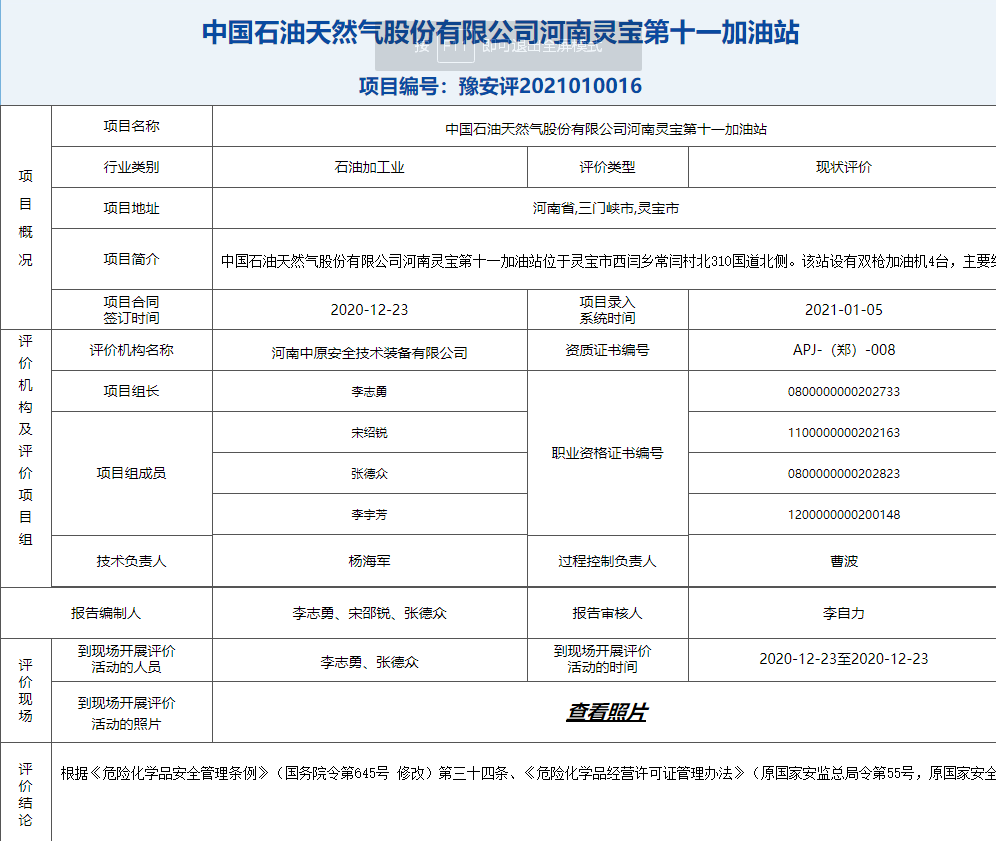Click the 项目合同签订时间 label
This screenshot has width=996, height=841.
tap(131, 310)
